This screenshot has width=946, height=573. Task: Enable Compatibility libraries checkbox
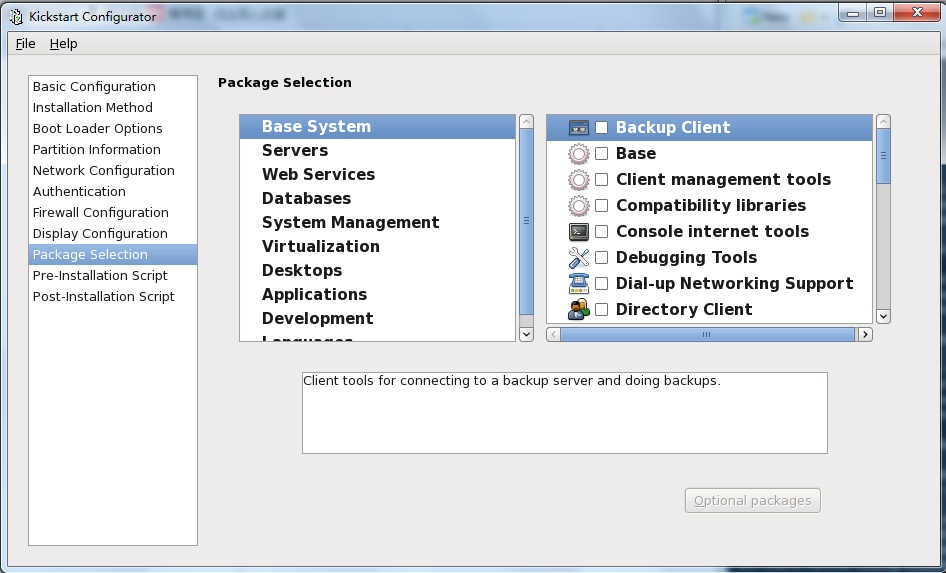pyautogui.click(x=602, y=205)
